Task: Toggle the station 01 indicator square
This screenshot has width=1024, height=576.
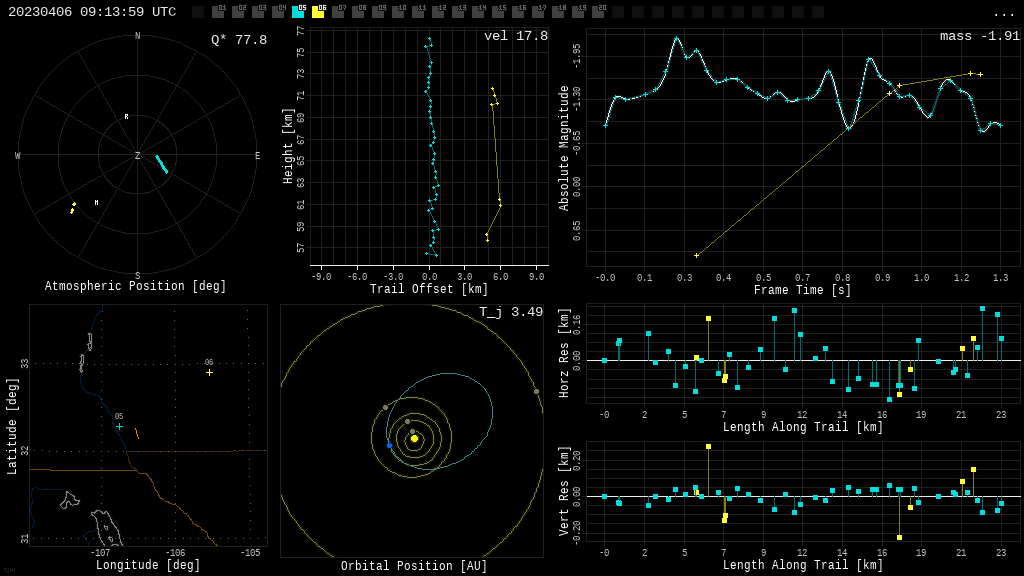Action: click(x=218, y=12)
